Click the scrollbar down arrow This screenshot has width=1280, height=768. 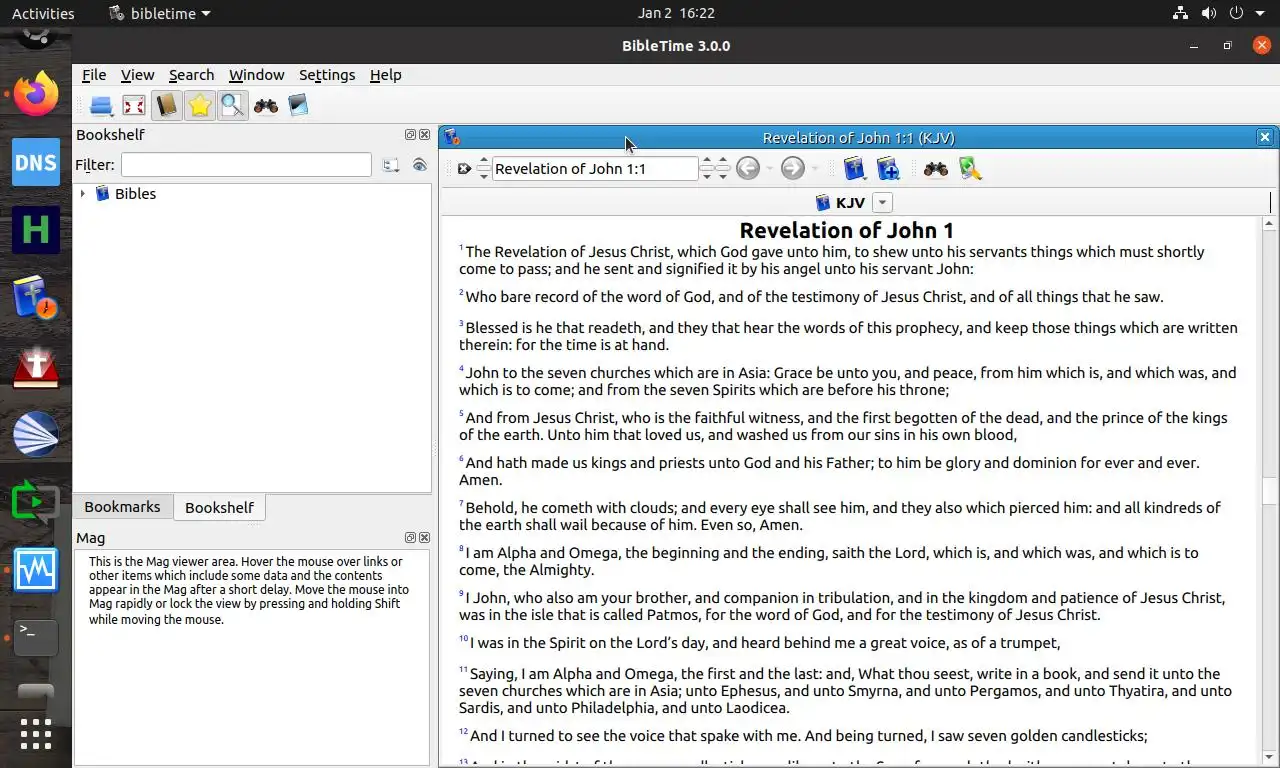1269,756
